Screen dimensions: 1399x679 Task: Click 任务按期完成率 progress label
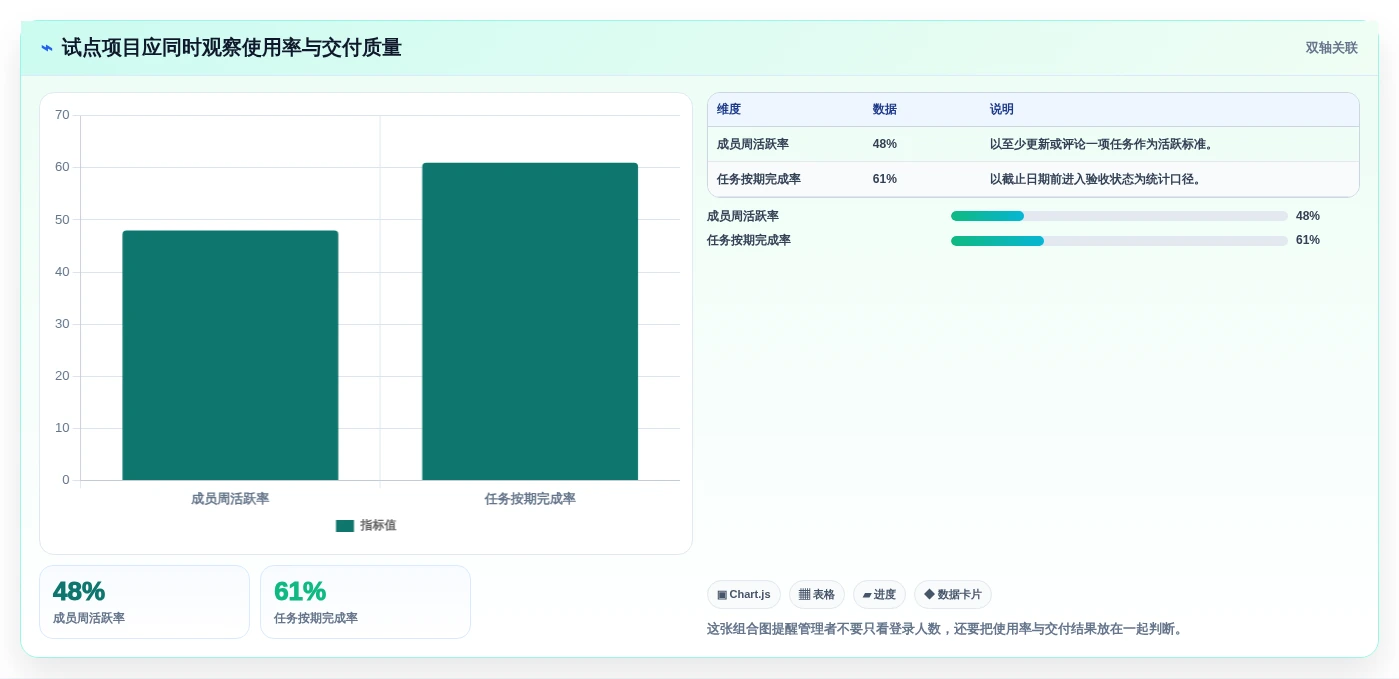[749, 240]
